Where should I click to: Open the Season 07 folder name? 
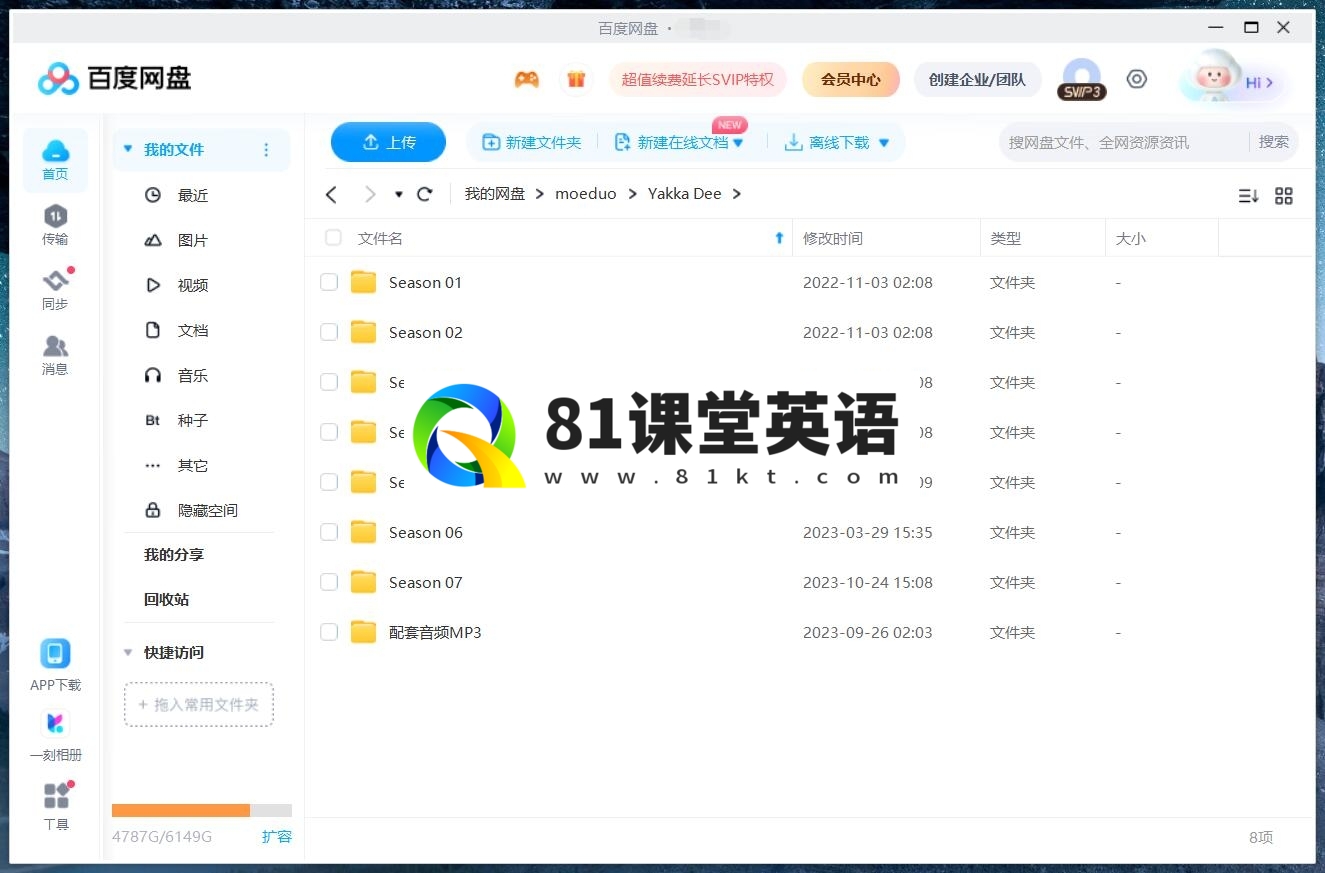point(426,582)
